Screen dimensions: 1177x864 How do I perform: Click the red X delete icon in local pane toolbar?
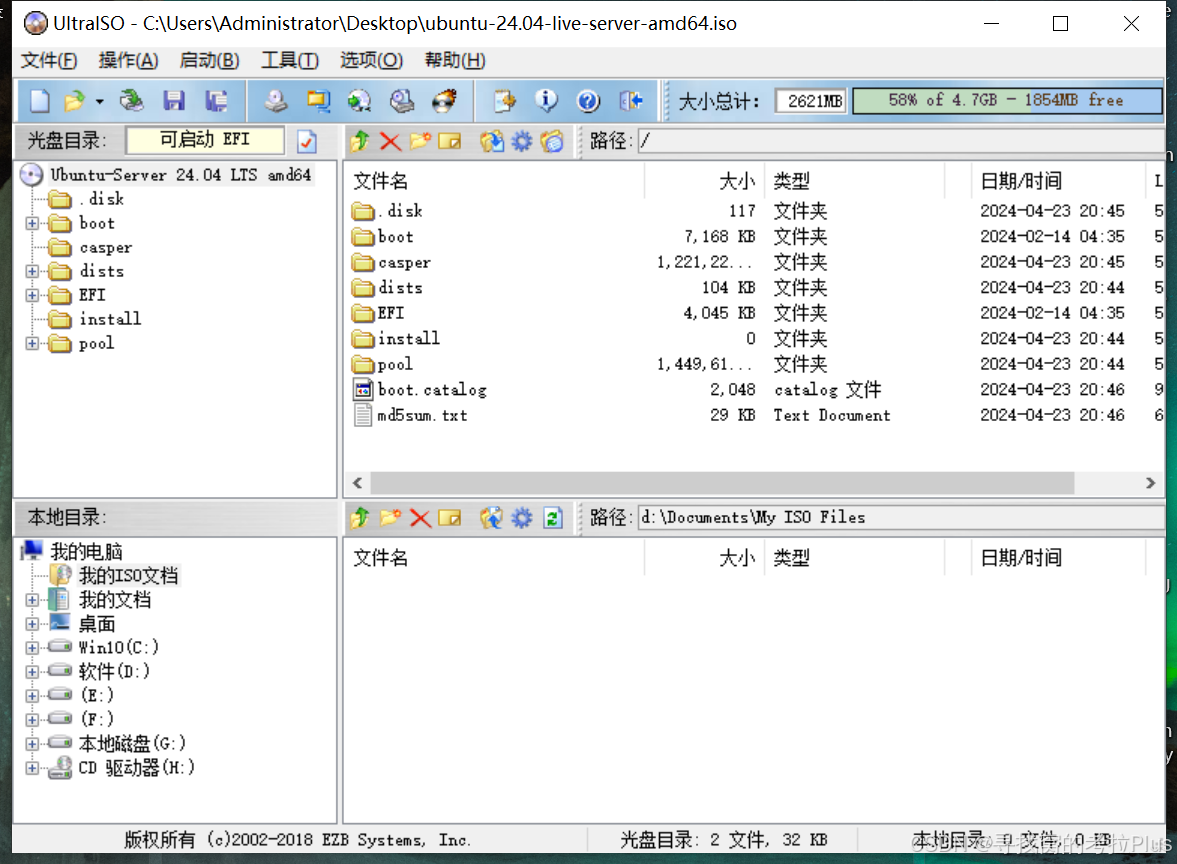(420, 518)
